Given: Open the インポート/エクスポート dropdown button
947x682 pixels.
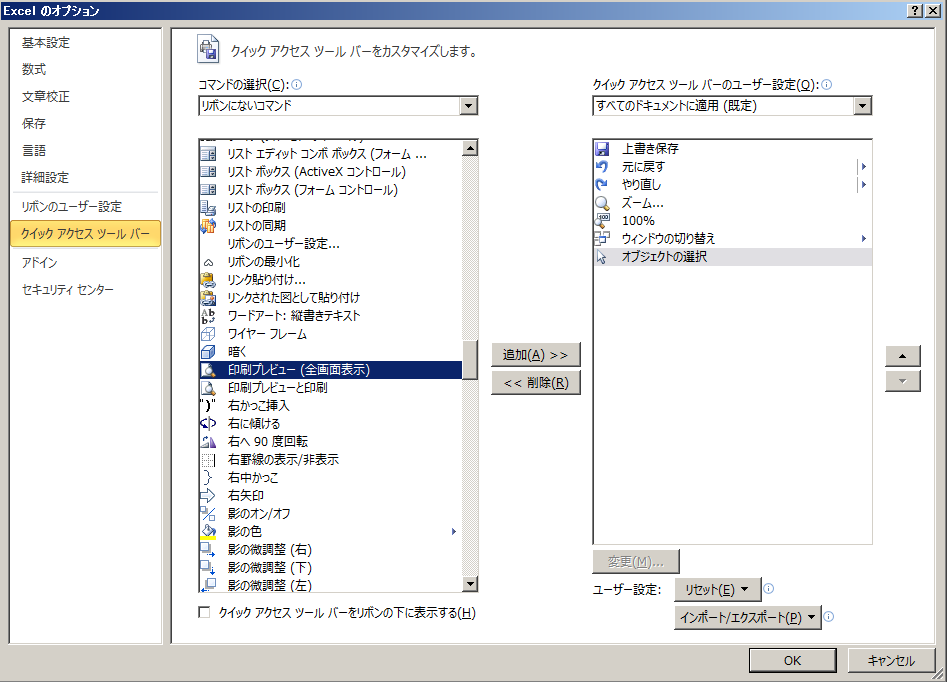Looking at the screenshot, I should click(748, 617).
